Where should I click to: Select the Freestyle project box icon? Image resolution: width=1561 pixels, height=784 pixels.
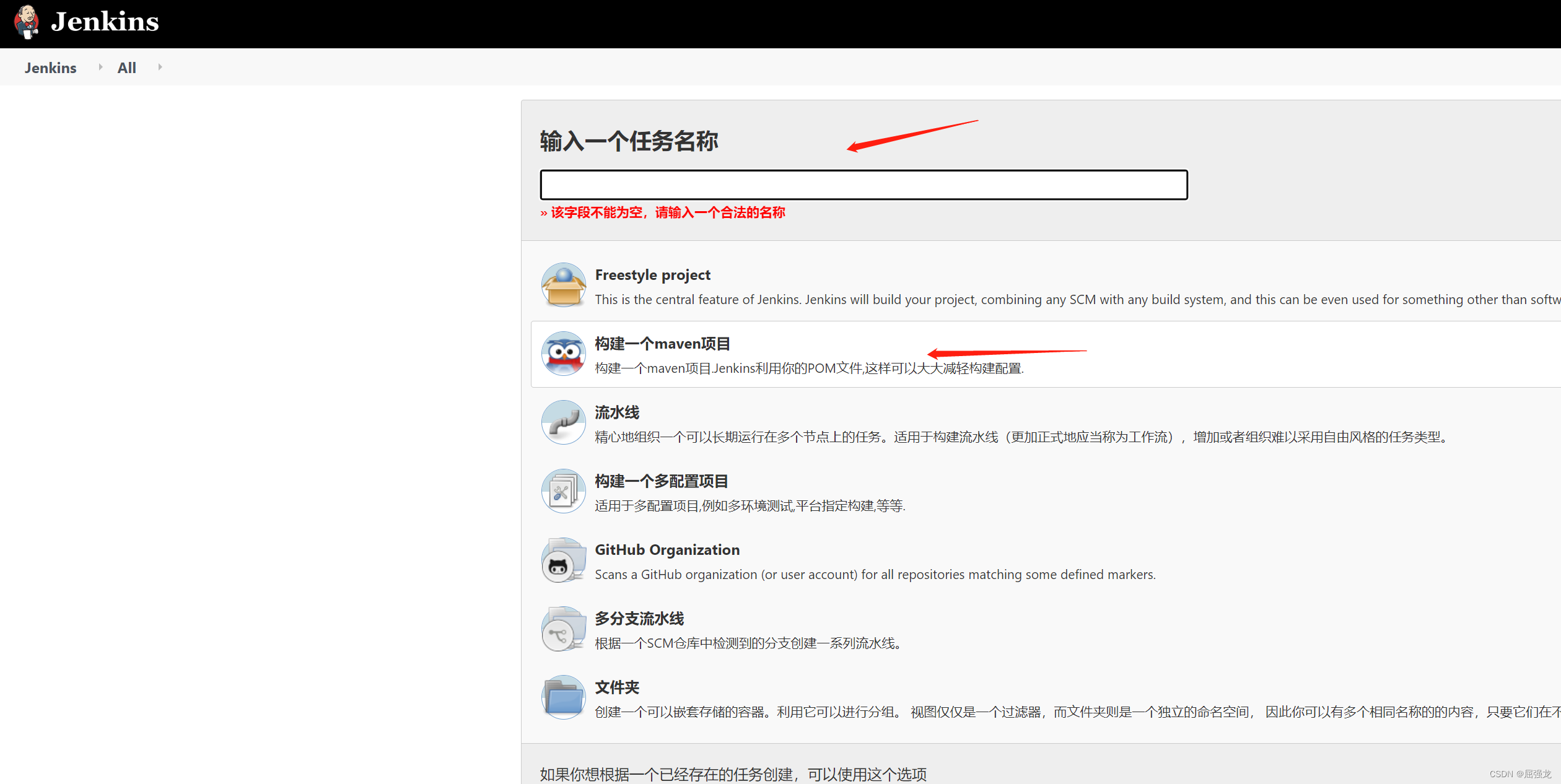563,285
